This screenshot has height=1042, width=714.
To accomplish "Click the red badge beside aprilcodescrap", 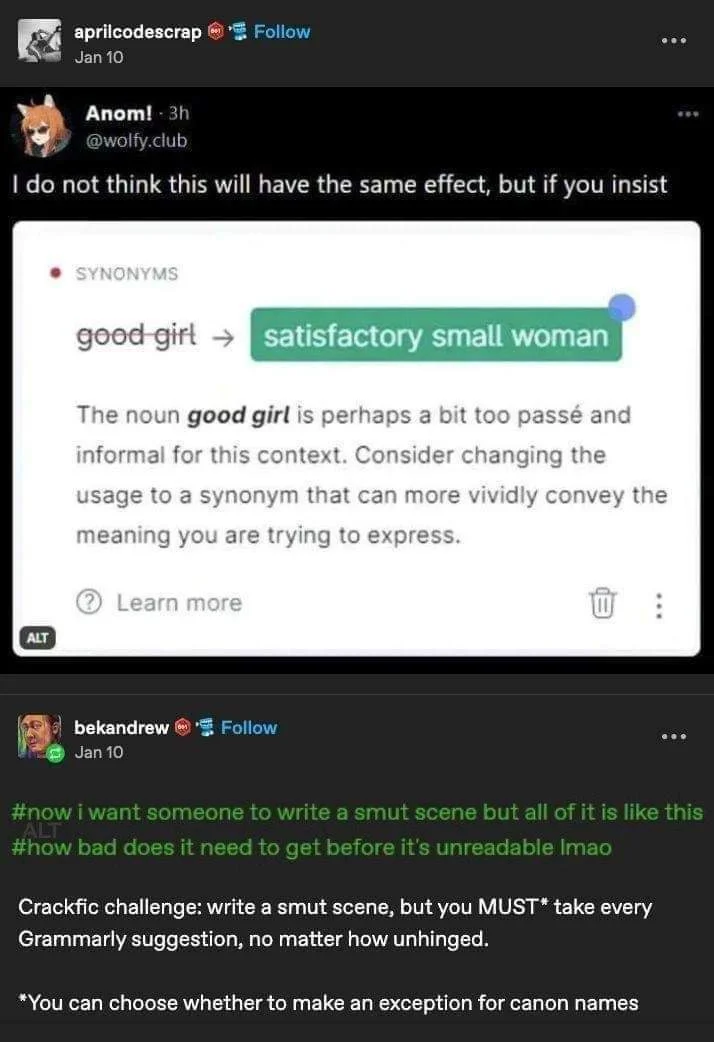I will click(x=215, y=32).
